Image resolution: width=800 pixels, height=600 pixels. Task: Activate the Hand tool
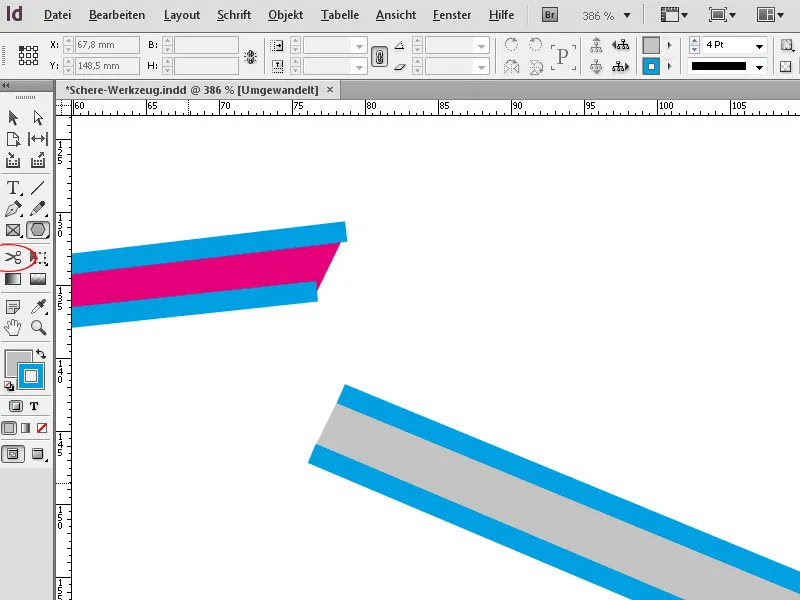[13, 327]
